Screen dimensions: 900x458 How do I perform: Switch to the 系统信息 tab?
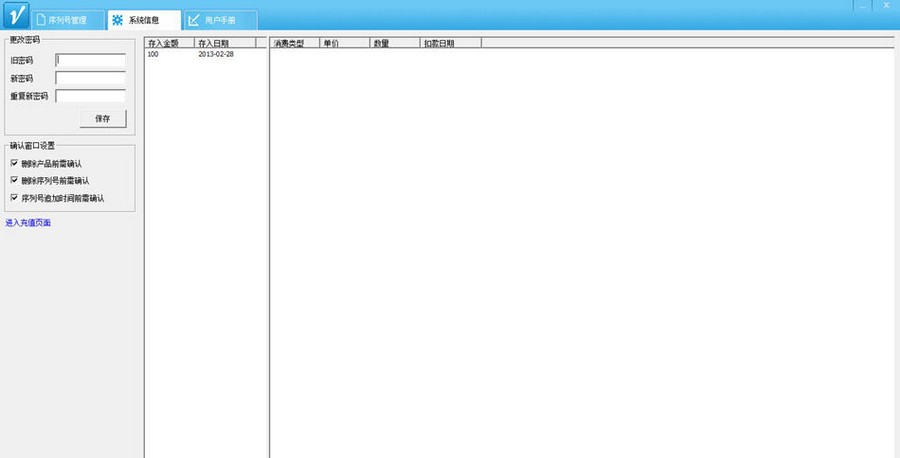(145, 20)
